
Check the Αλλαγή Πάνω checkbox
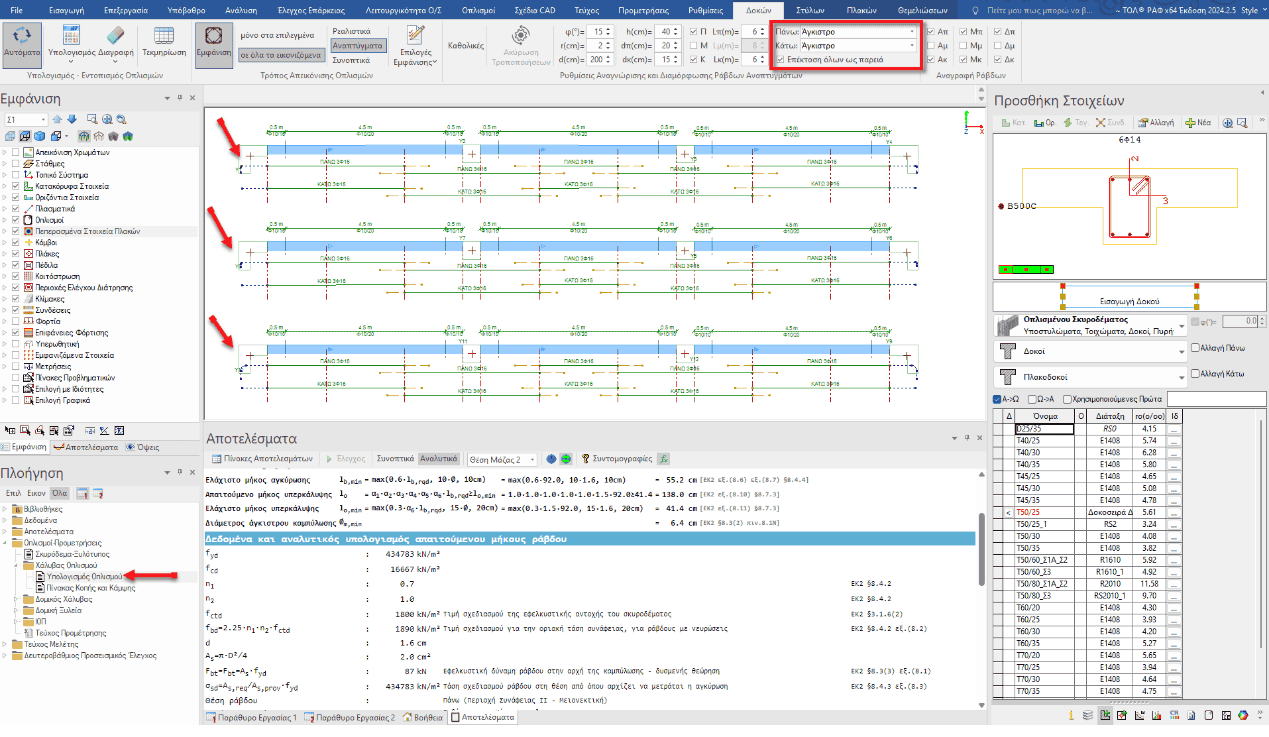1195,348
